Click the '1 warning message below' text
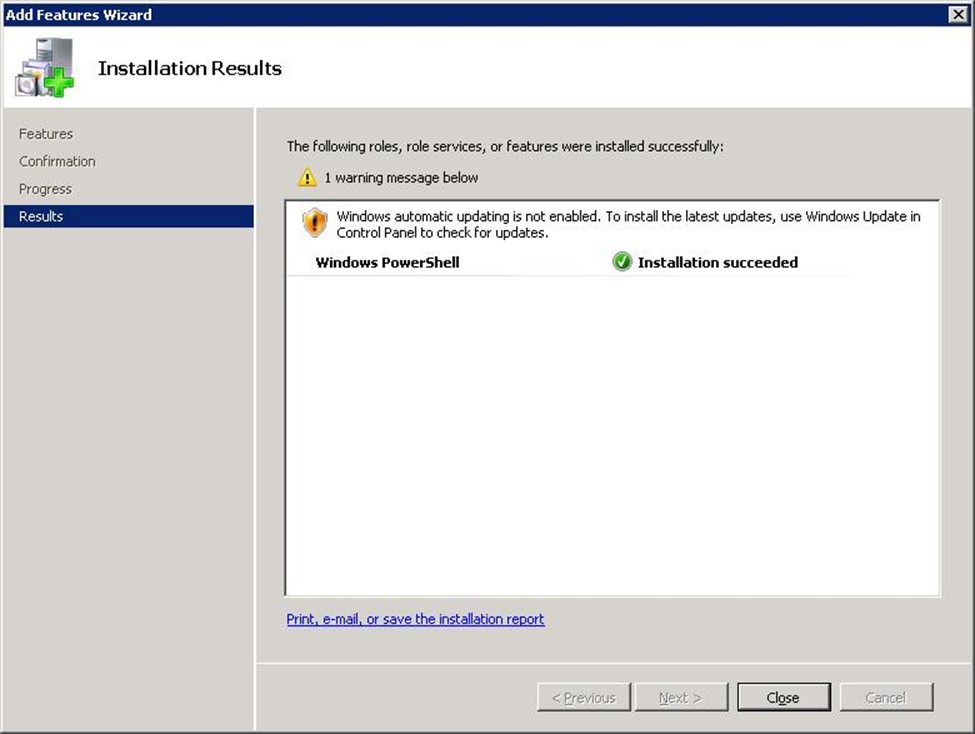The image size is (975, 734). (x=401, y=178)
